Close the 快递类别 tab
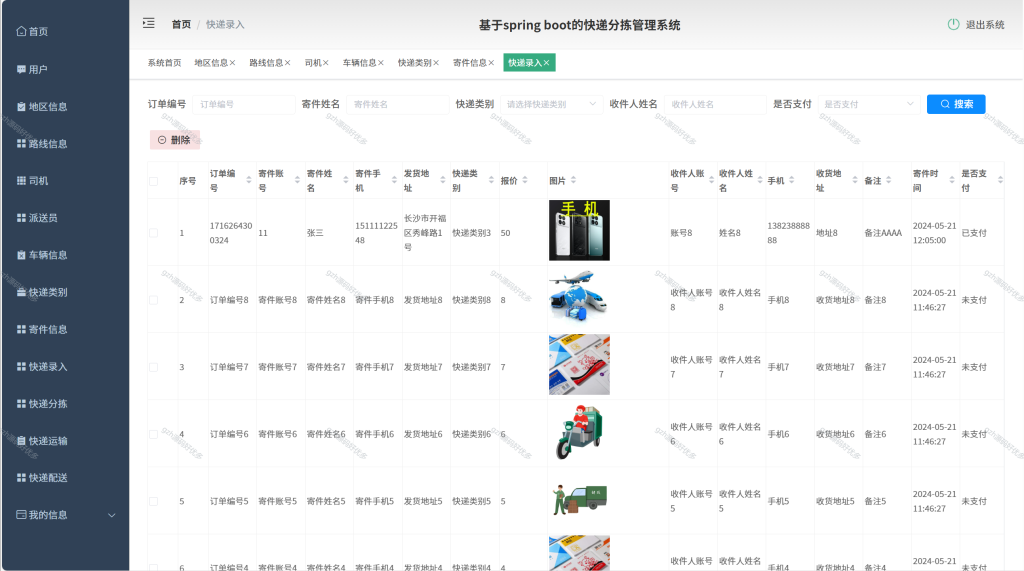The height and width of the screenshot is (571, 1024). 436,63
